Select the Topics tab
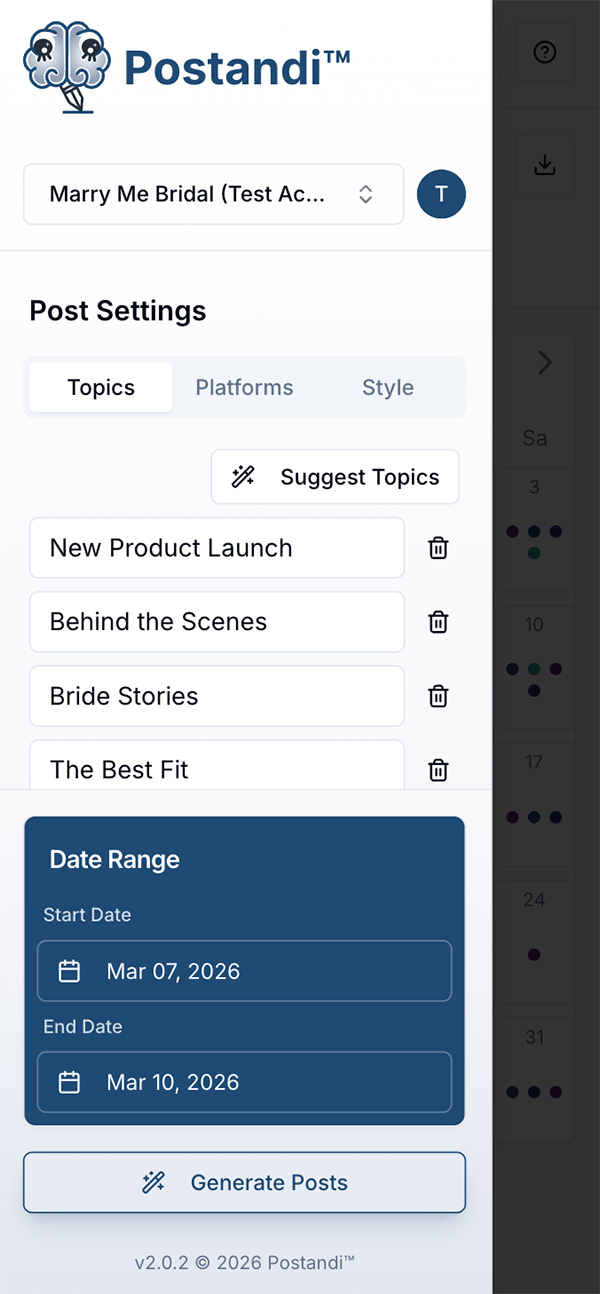The image size is (600, 1294). click(101, 388)
